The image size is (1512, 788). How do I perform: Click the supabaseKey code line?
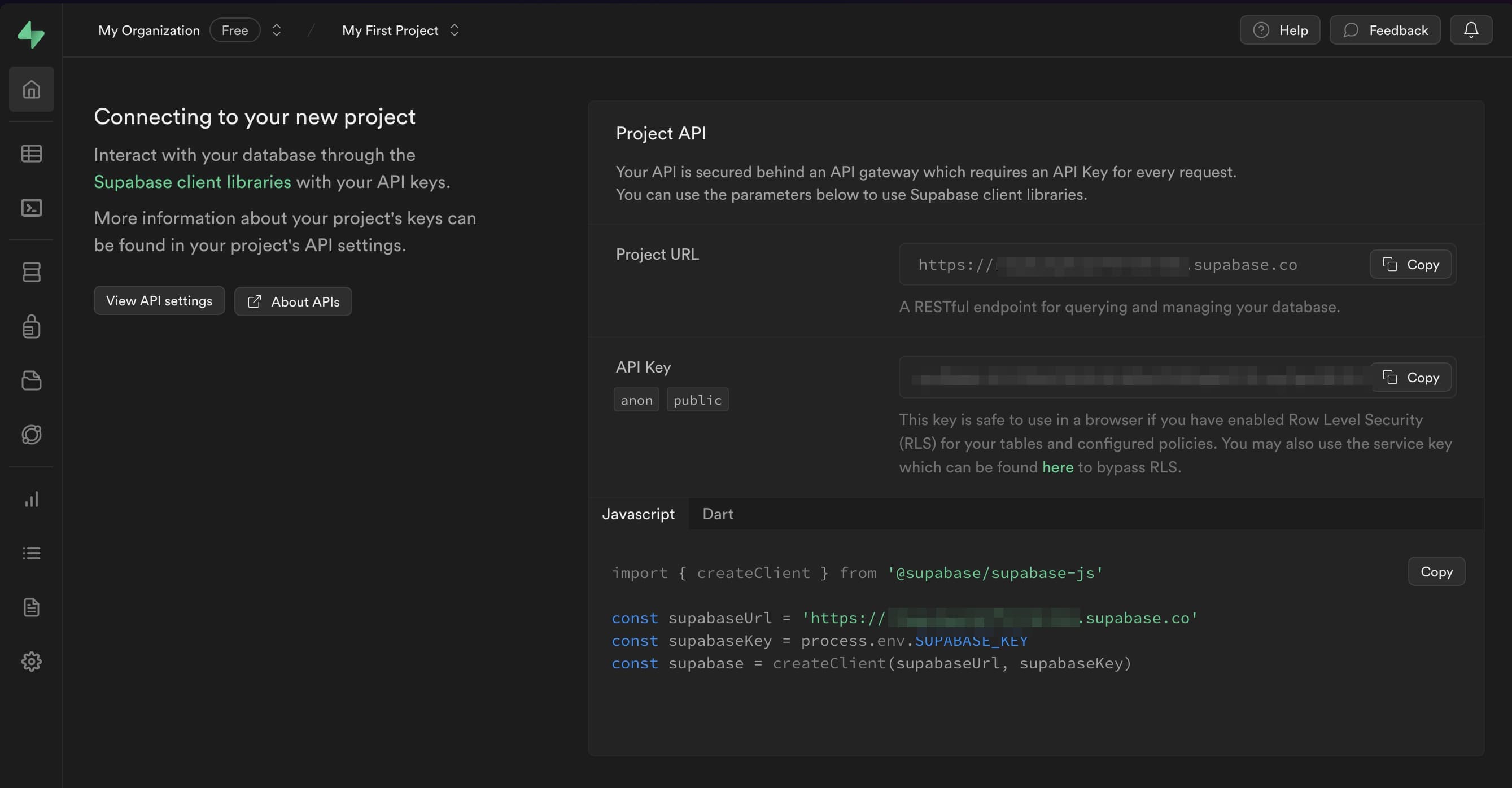819,641
